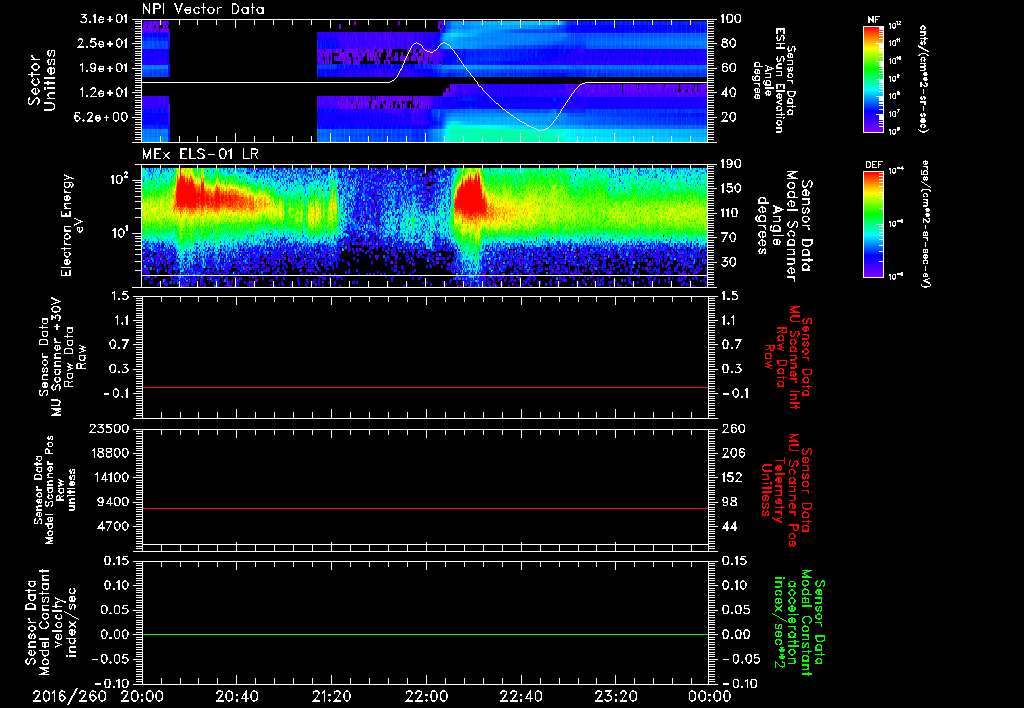Screen dimensions: 1024x708
Task: Click the "3.1e+01" sector tick value
Action: (x=104, y=19)
